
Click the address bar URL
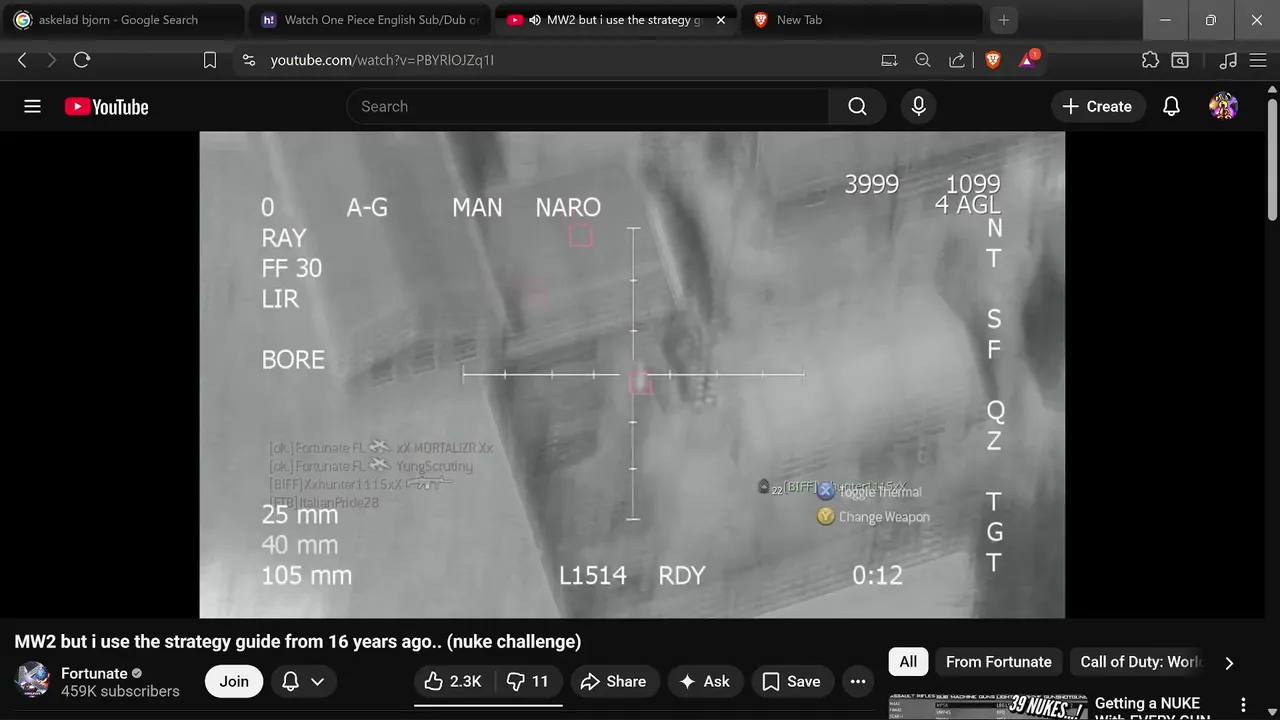pyautogui.click(x=382, y=60)
